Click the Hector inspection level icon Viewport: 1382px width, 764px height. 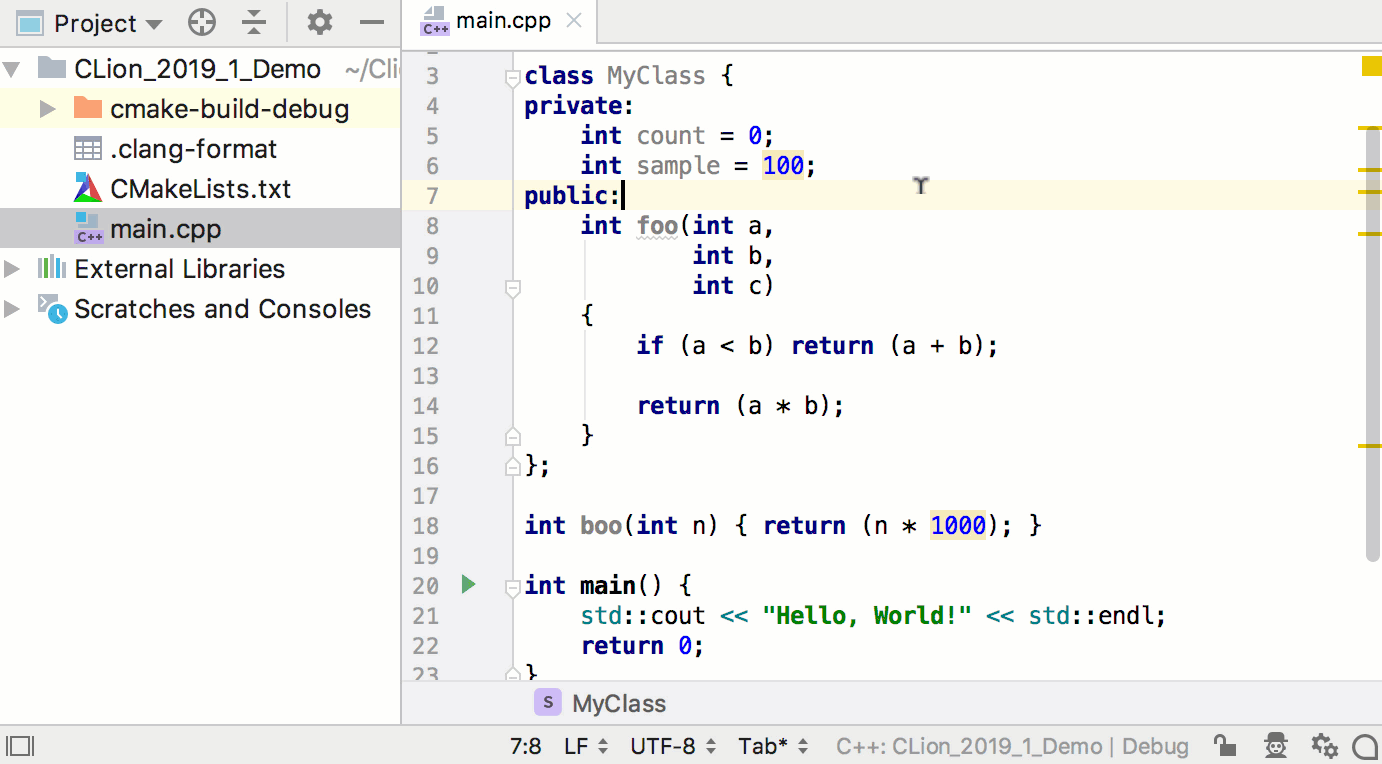(1275, 746)
